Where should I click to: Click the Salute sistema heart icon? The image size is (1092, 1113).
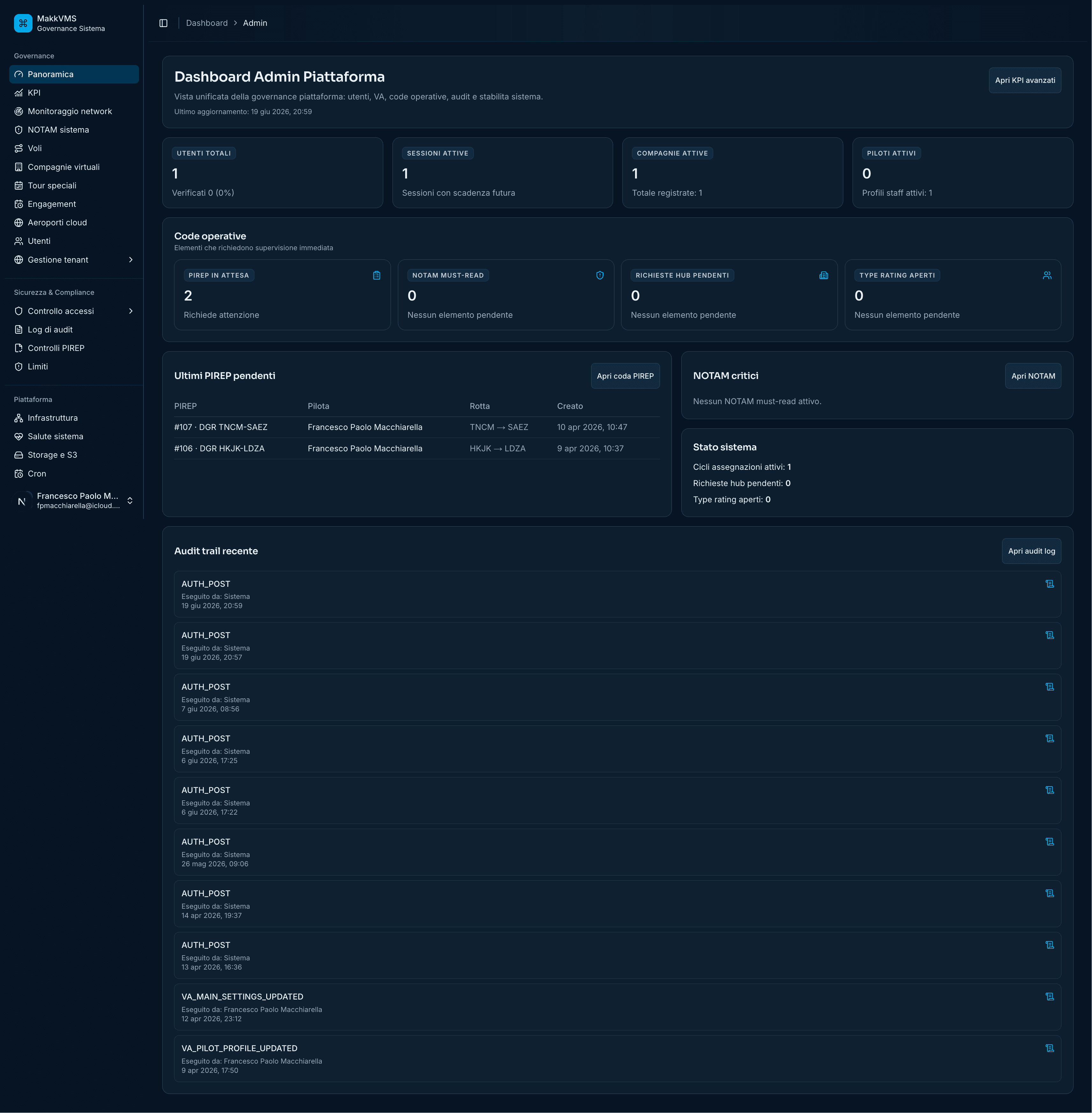click(x=18, y=436)
